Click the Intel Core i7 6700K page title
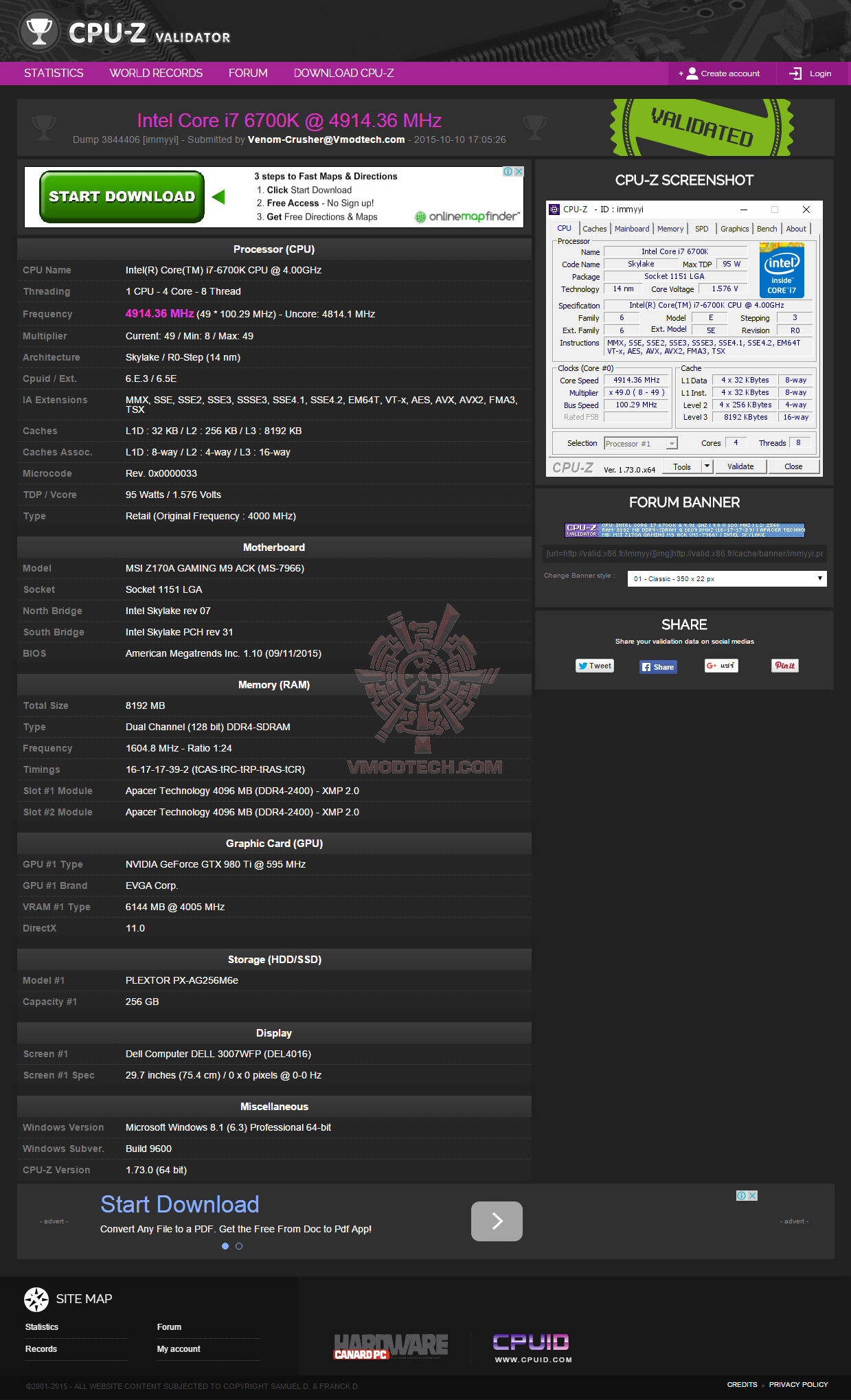This screenshot has width=851, height=1400. tap(288, 121)
